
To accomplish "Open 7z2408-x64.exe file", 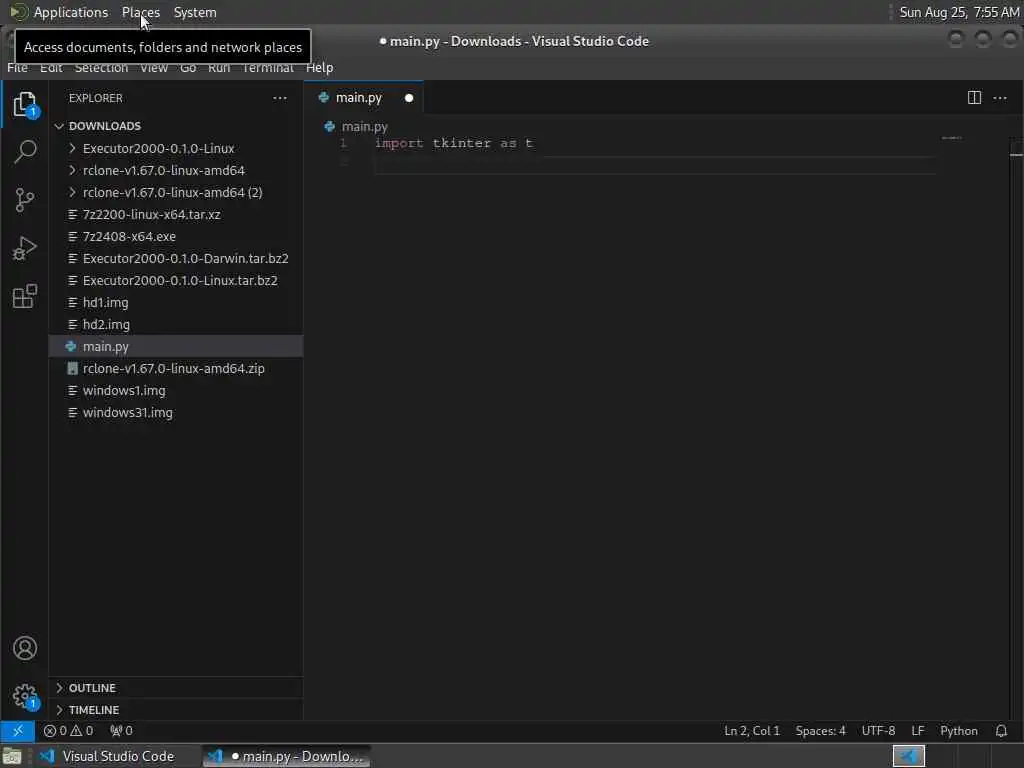I will pyautogui.click(x=175, y=236).
